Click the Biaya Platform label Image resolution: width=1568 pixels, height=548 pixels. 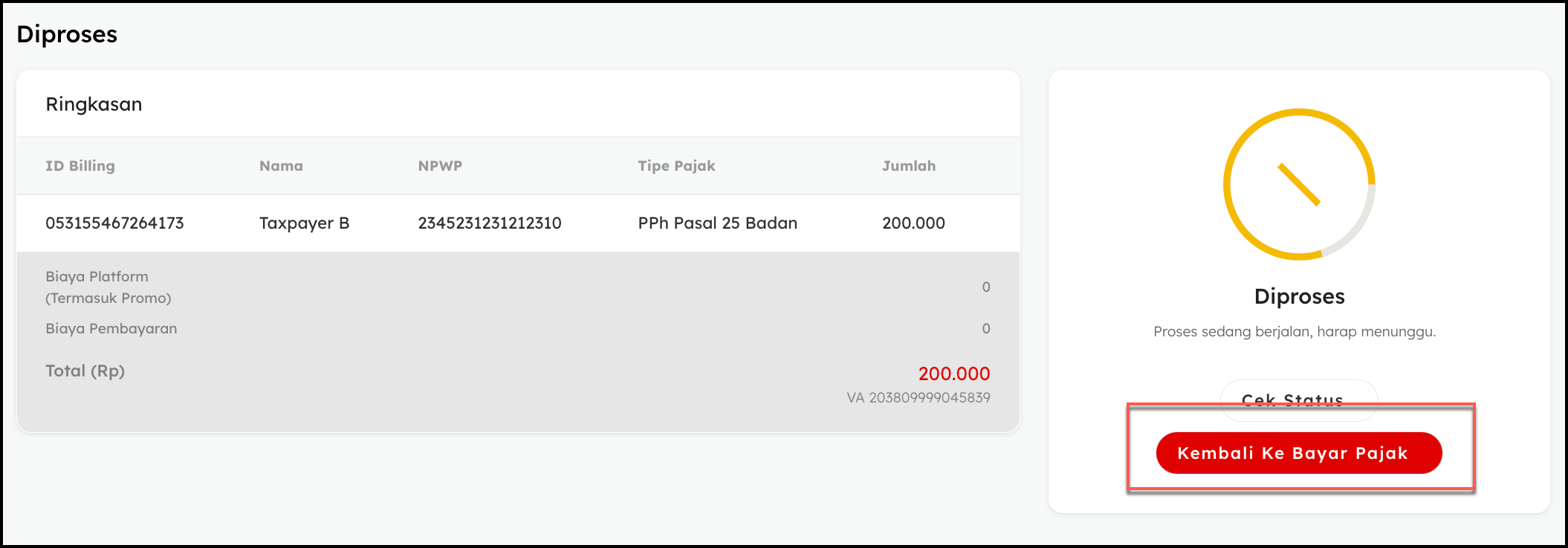tap(97, 277)
